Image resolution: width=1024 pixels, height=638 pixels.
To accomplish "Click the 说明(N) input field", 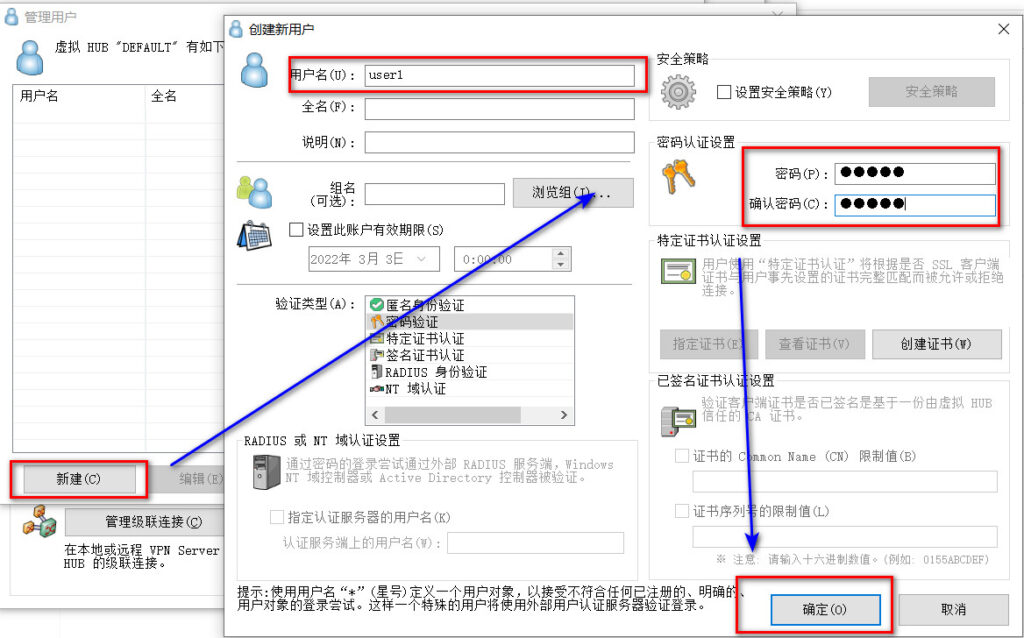I will pyautogui.click(x=500, y=142).
